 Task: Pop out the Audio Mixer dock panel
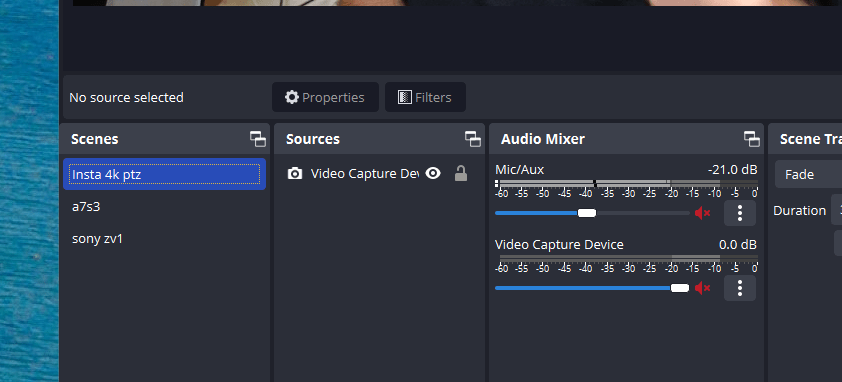tap(752, 139)
